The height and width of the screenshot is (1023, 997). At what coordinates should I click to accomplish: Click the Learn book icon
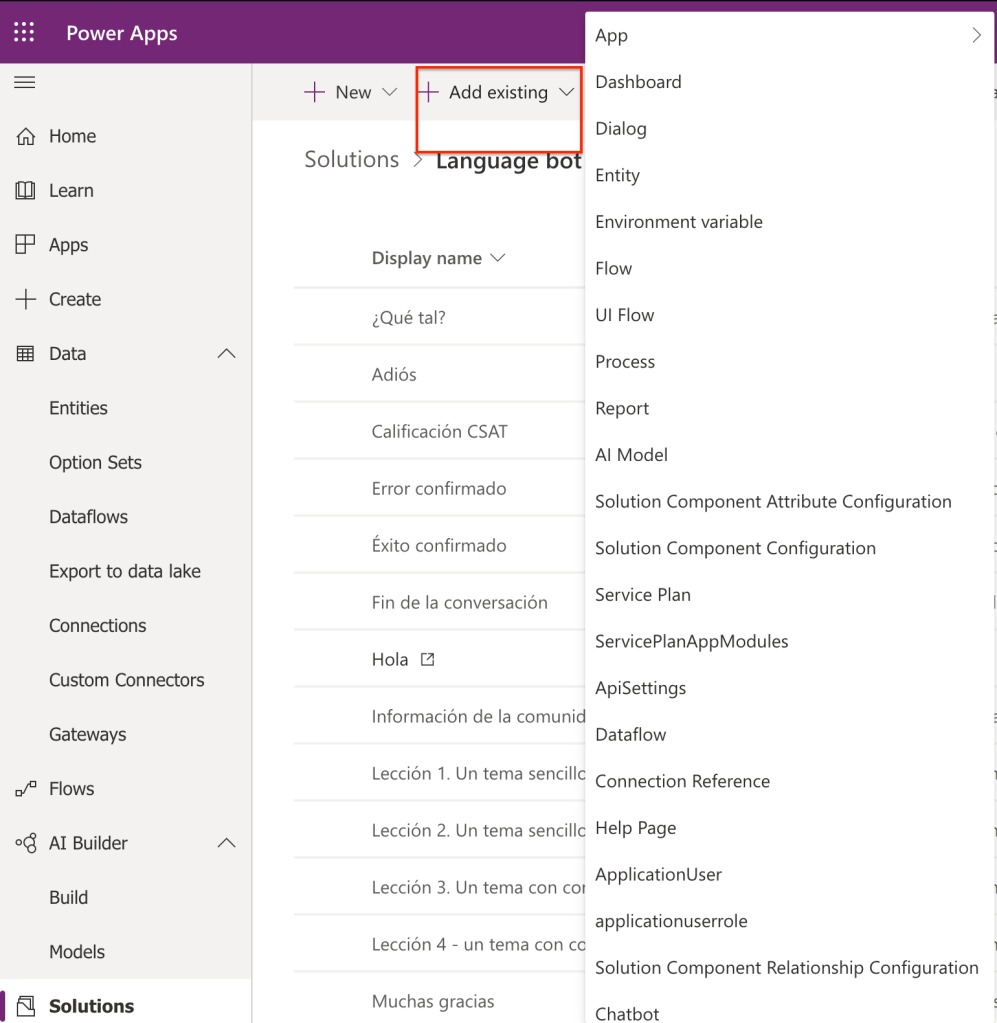click(x=26, y=191)
